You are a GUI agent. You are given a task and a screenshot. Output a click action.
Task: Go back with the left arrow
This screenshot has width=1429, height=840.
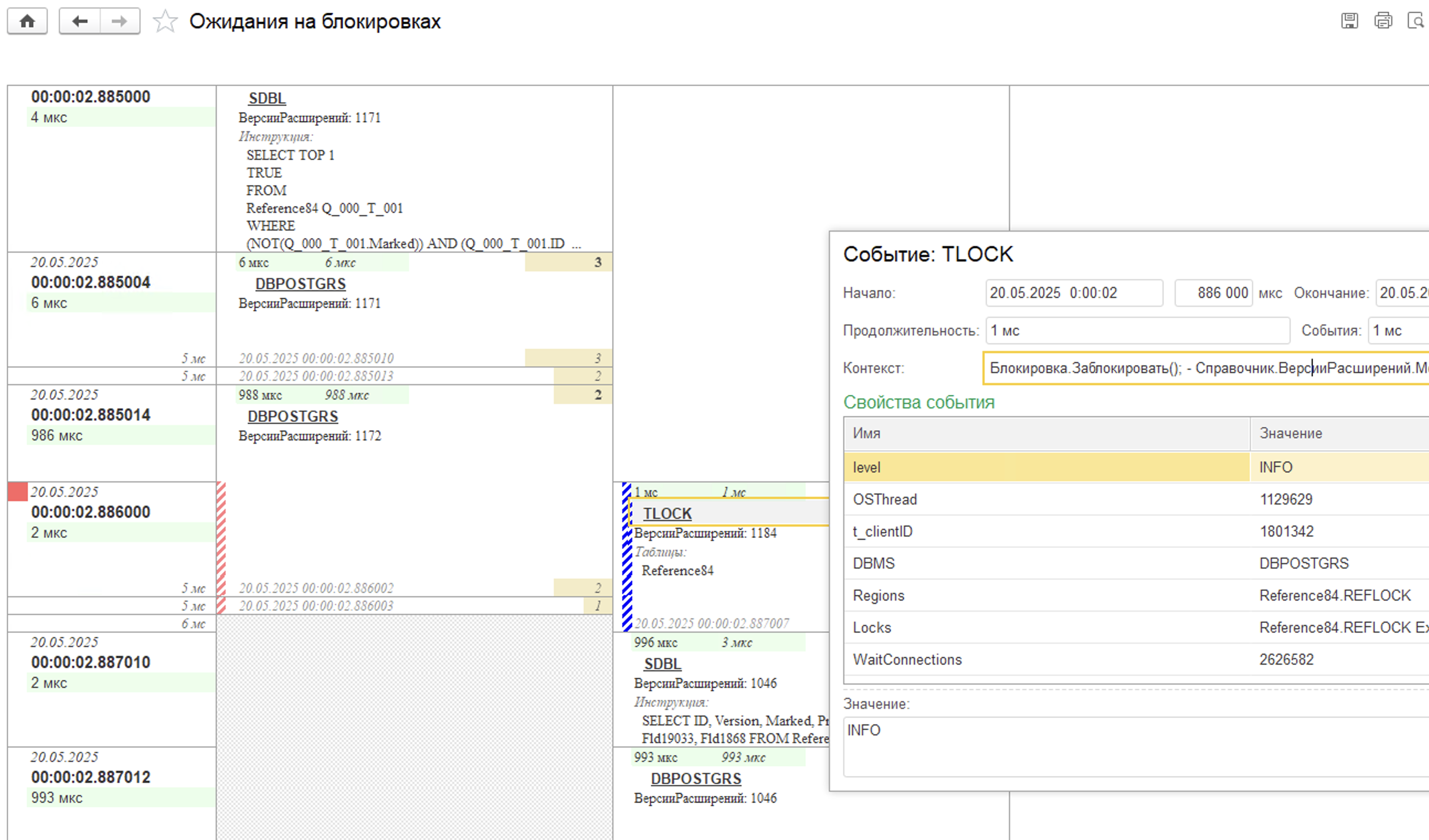point(80,22)
